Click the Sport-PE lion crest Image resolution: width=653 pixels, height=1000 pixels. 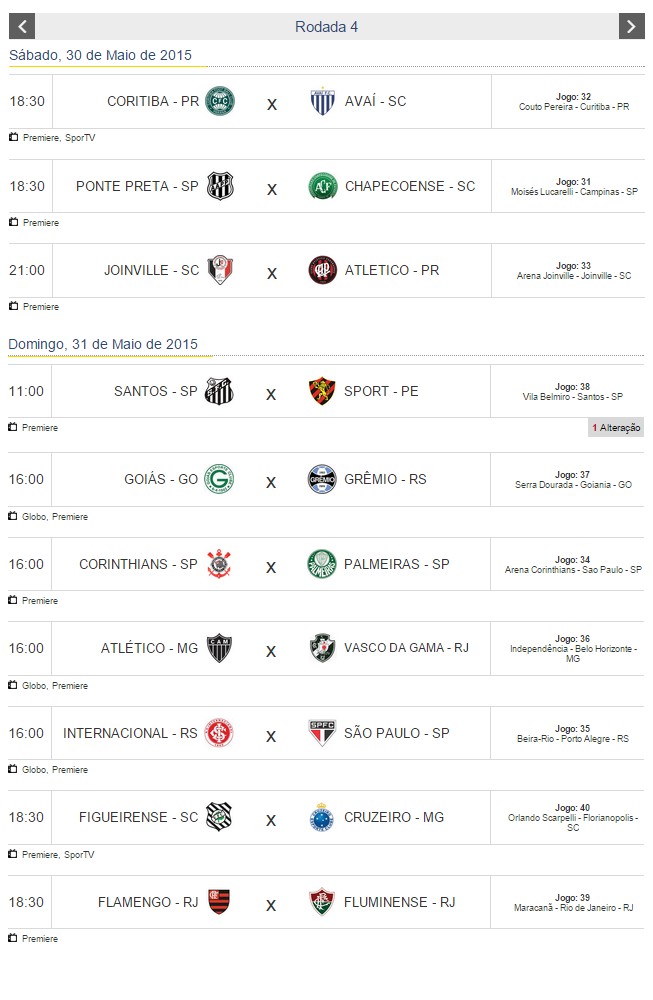click(322, 391)
